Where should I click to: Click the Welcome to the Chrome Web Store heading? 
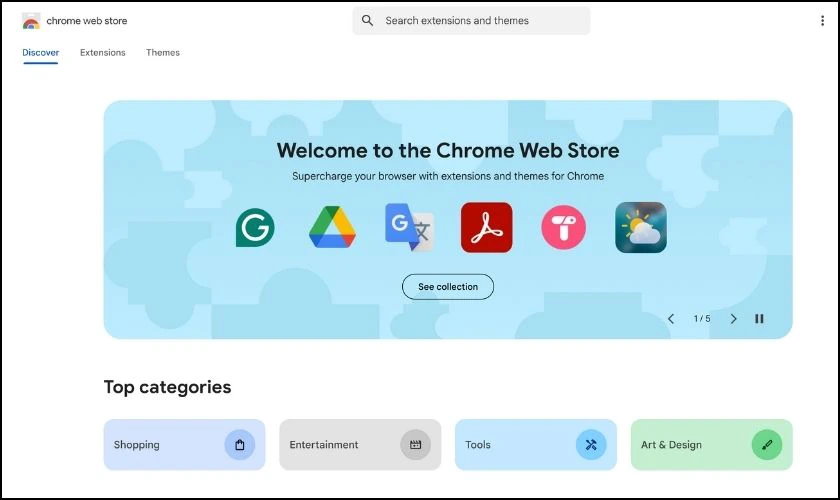(448, 151)
